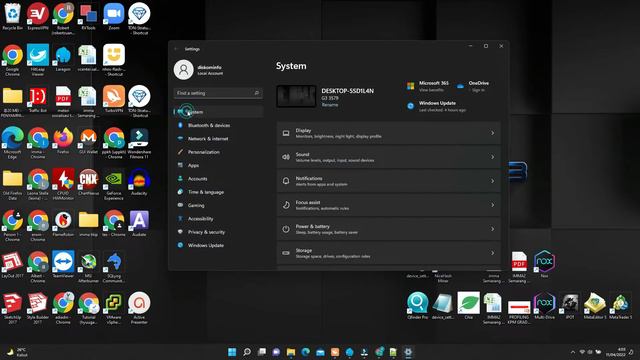This screenshot has height=360, width=640.
Task: Select the Zoom desktop icon
Action: (x=113, y=17)
